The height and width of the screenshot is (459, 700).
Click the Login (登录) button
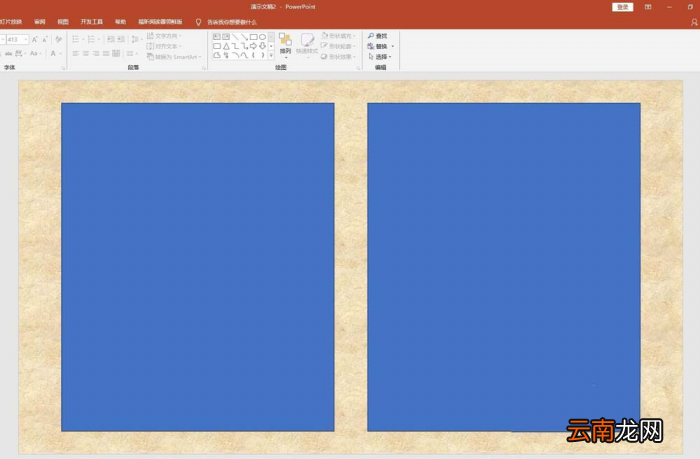click(x=622, y=7)
